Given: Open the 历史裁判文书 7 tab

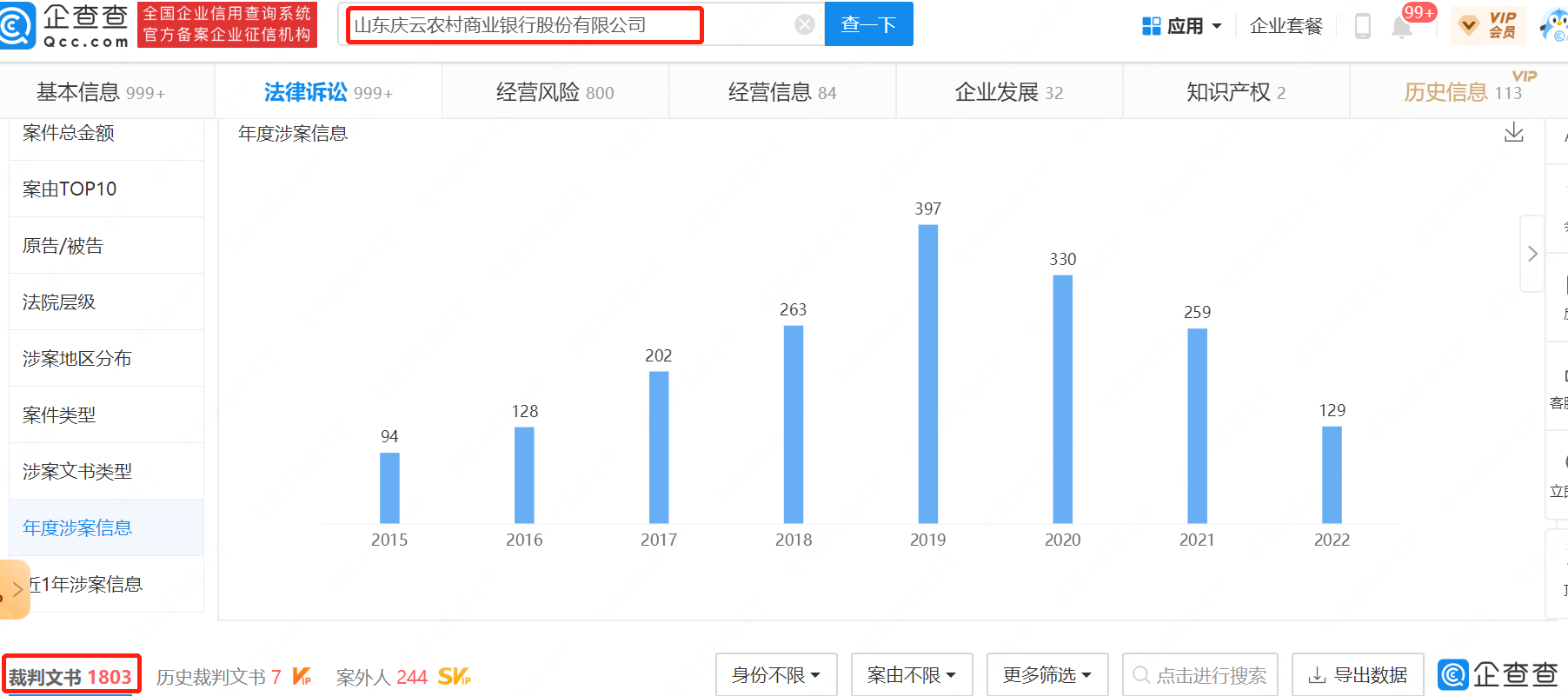Looking at the screenshot, I should (218, 677).
